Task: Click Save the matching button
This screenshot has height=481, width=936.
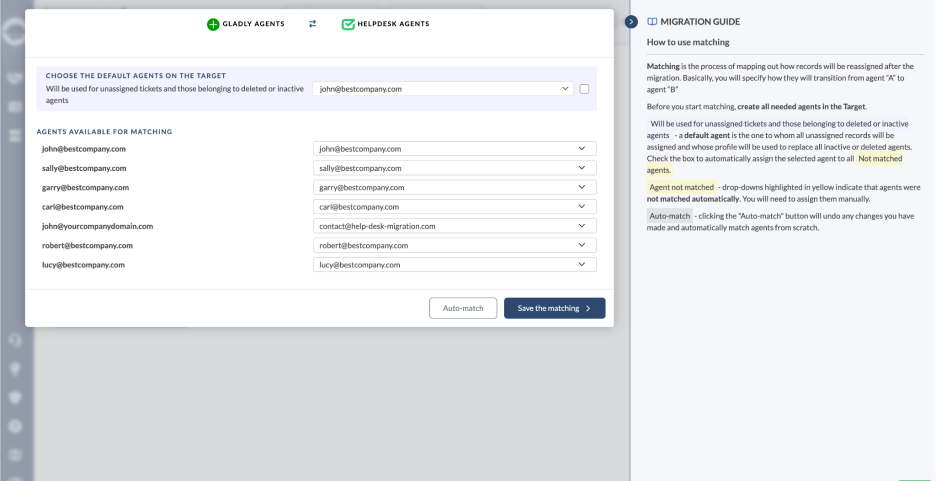Action: [555, 309]
